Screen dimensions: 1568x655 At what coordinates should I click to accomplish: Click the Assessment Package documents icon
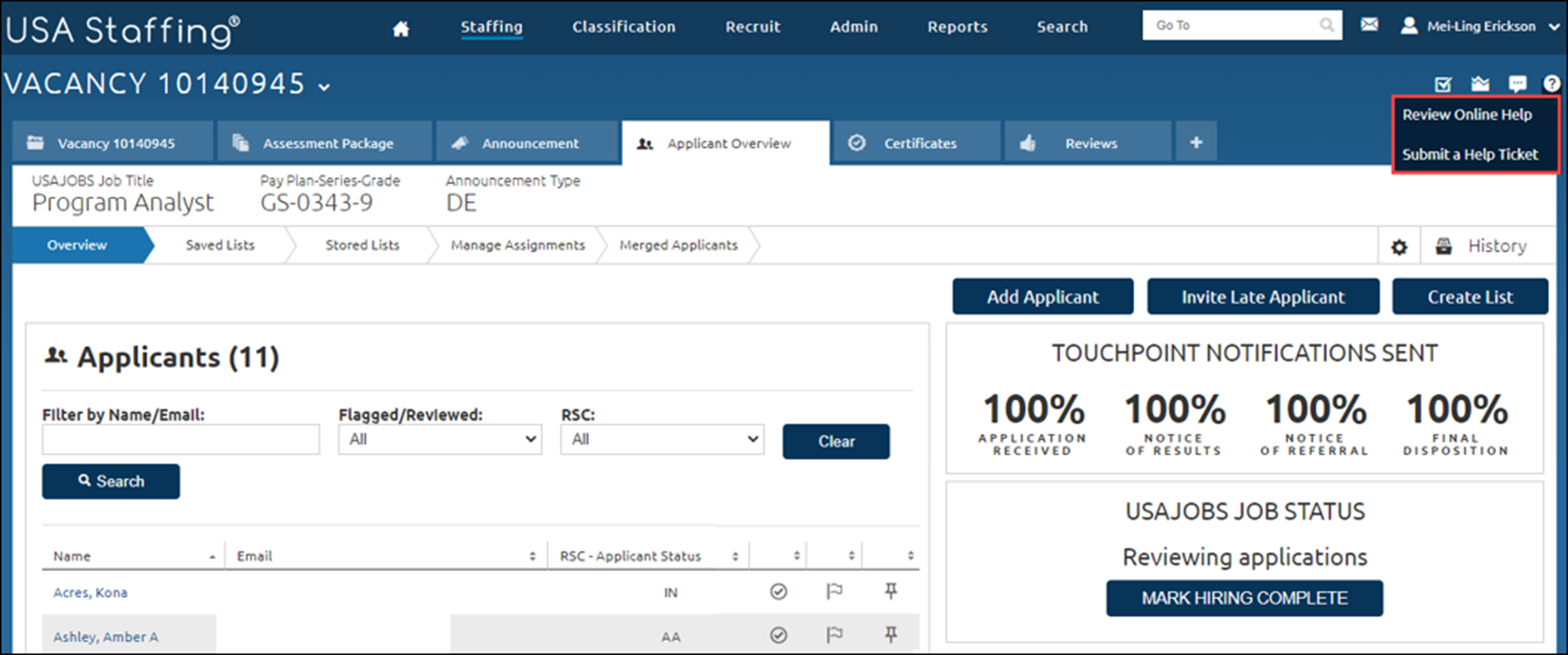pyautogui.click(x=241, y=143)
